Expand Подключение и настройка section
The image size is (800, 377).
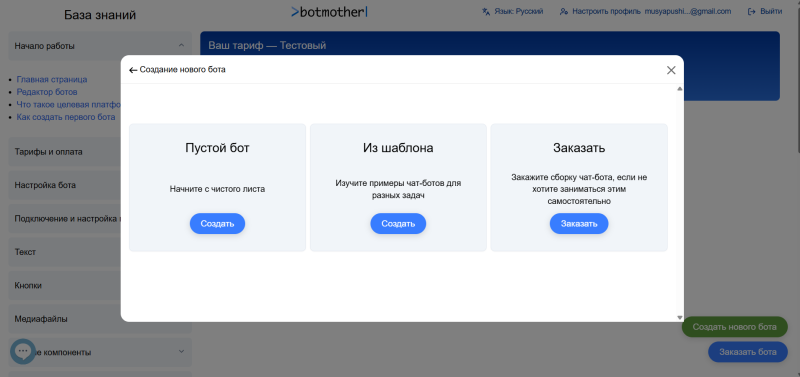pyautogui.click(x=64, y=218)
